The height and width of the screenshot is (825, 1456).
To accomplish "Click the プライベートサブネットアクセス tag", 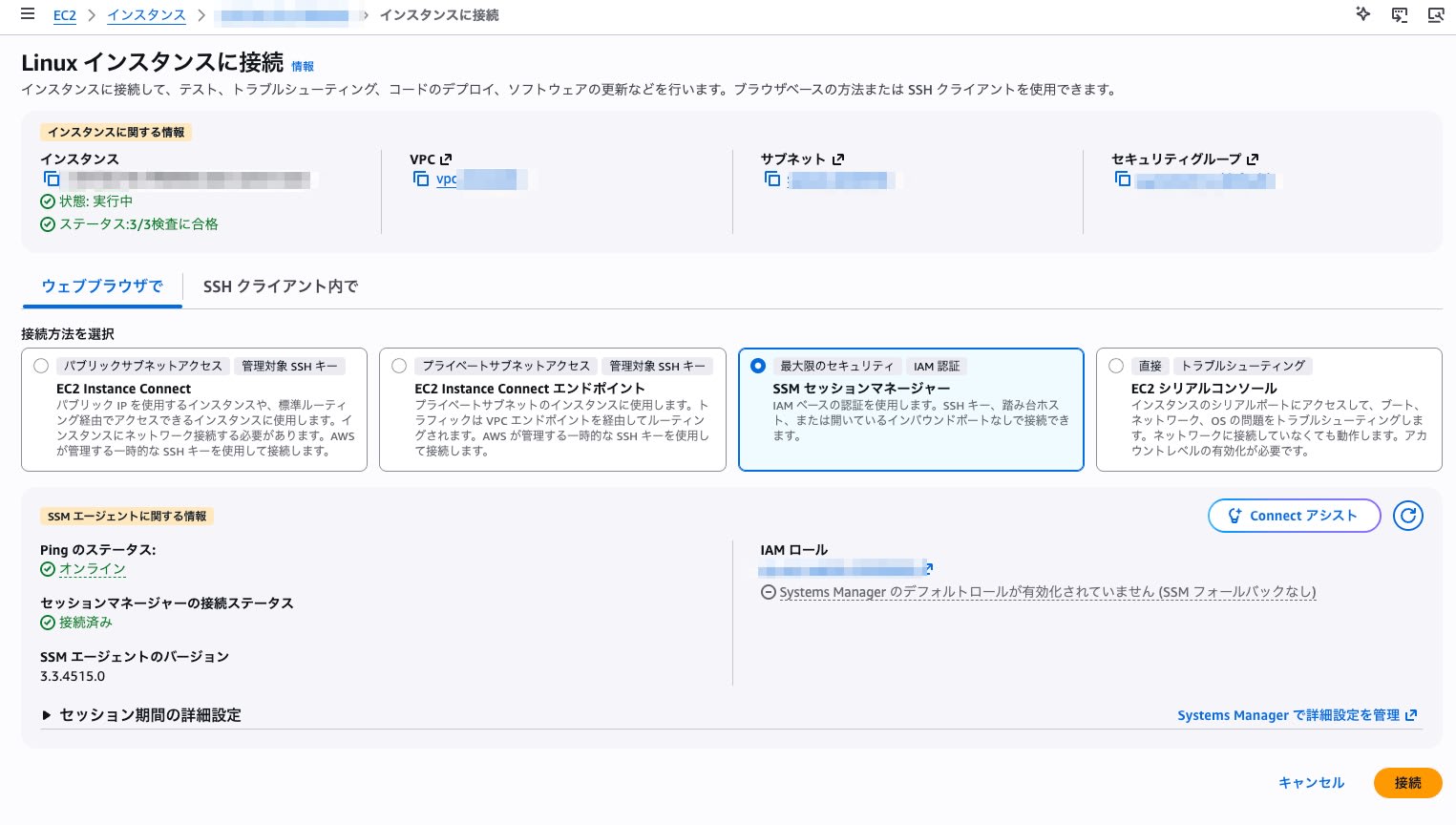I will [506, 366].
